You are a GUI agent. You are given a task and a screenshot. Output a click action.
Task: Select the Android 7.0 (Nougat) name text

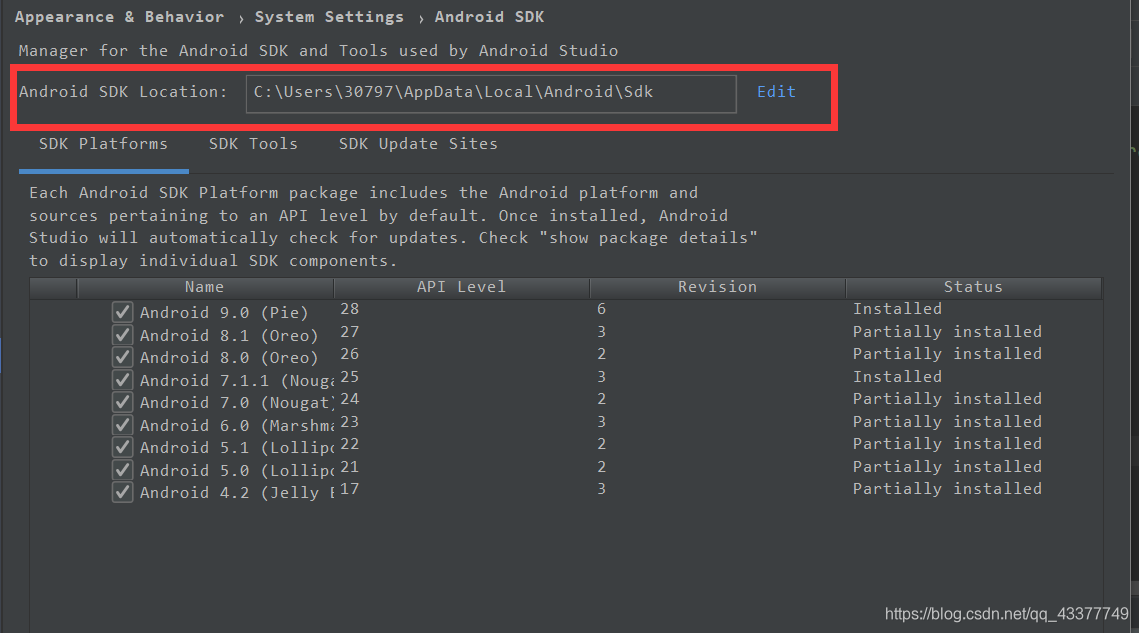tap(237, 403)
